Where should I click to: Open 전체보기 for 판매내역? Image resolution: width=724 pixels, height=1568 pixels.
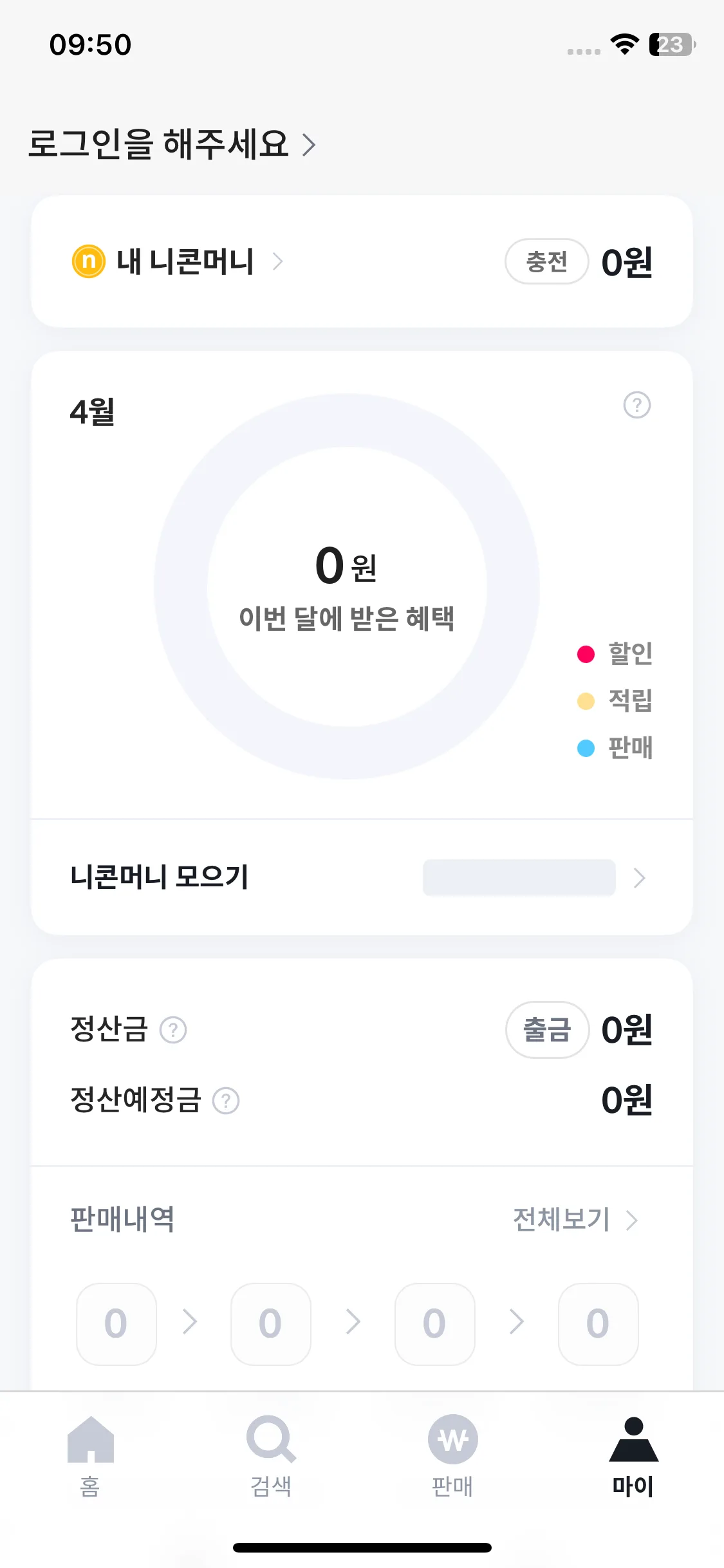pyautogui.click(x=575, y=1219)
